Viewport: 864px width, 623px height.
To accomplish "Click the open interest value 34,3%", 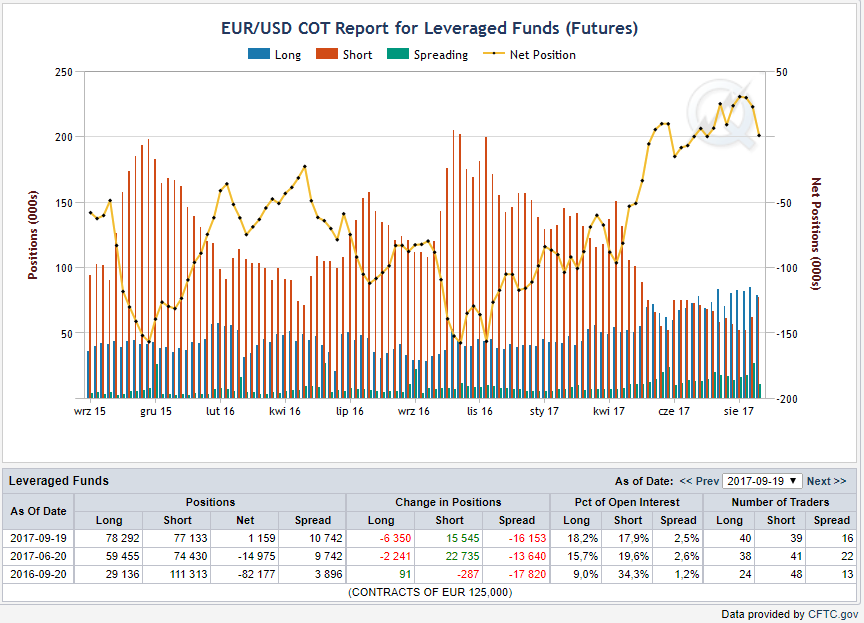I will click(634, 575).
